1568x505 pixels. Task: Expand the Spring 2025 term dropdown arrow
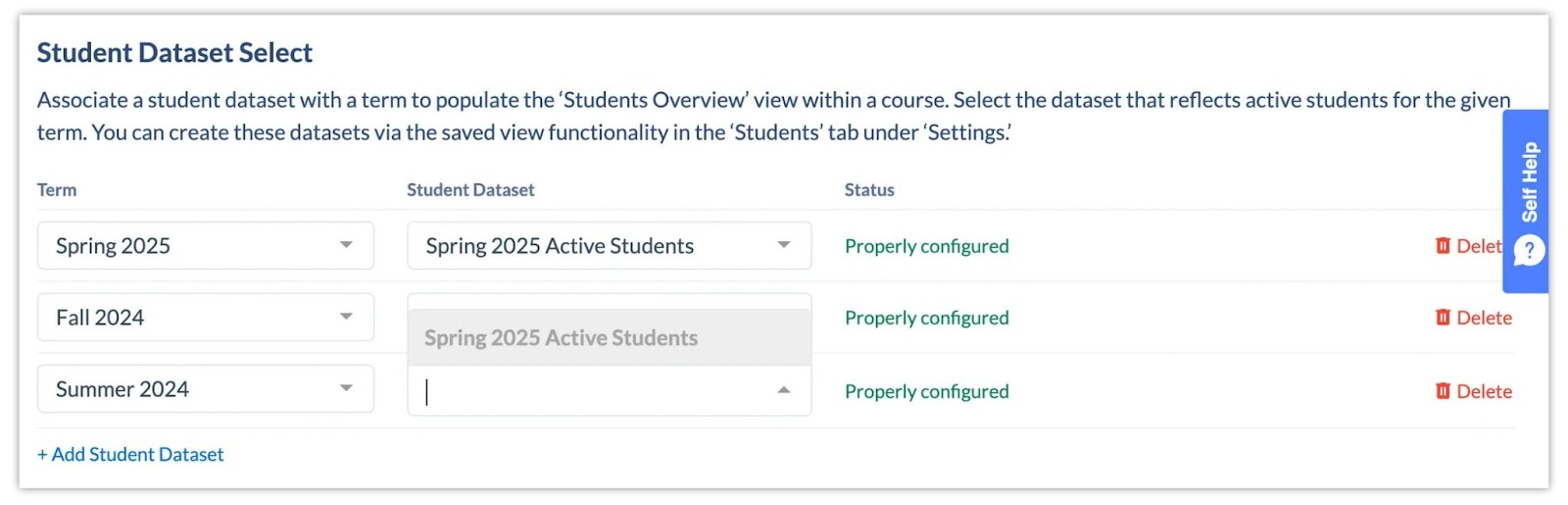346,245
